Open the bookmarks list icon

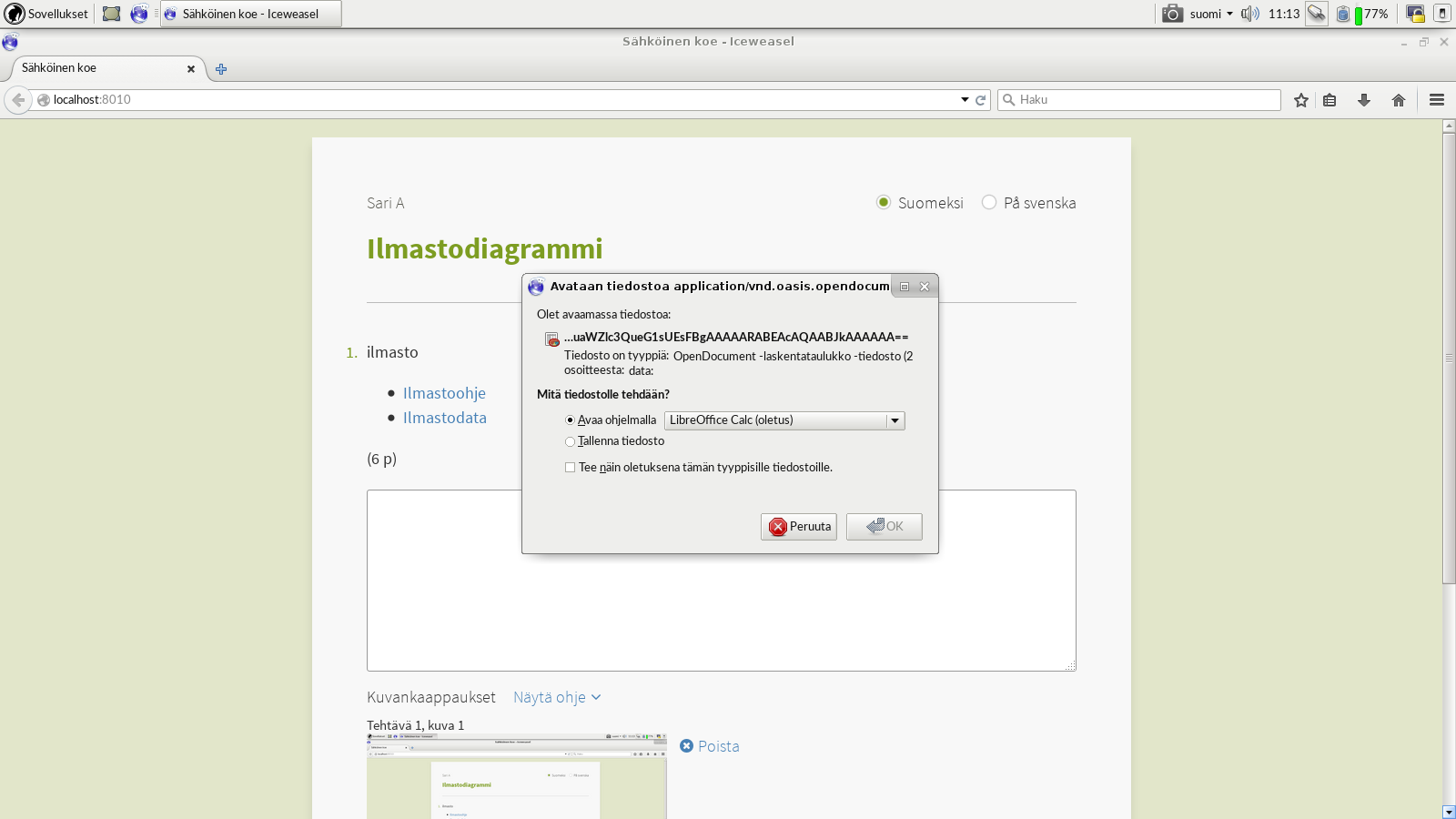(1330, 100)
